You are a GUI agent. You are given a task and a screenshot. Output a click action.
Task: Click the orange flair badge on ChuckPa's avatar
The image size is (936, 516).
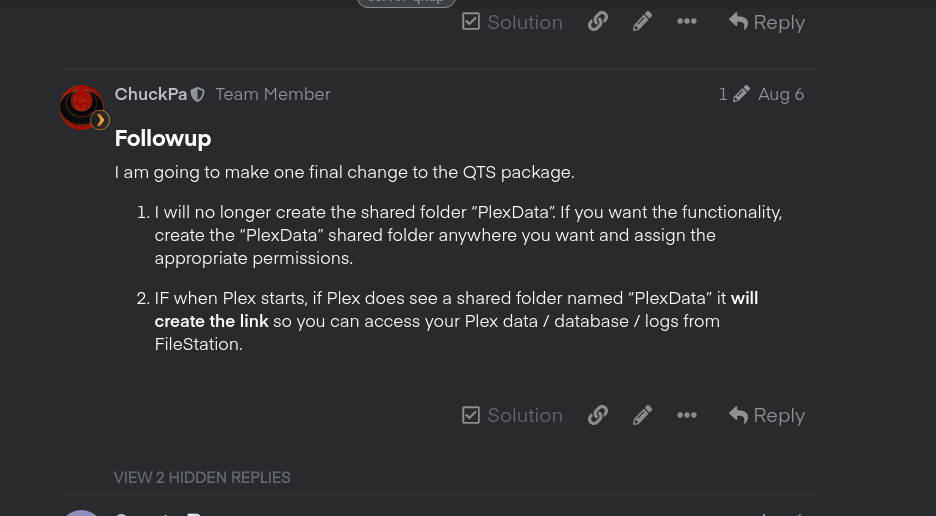(100, 120)
